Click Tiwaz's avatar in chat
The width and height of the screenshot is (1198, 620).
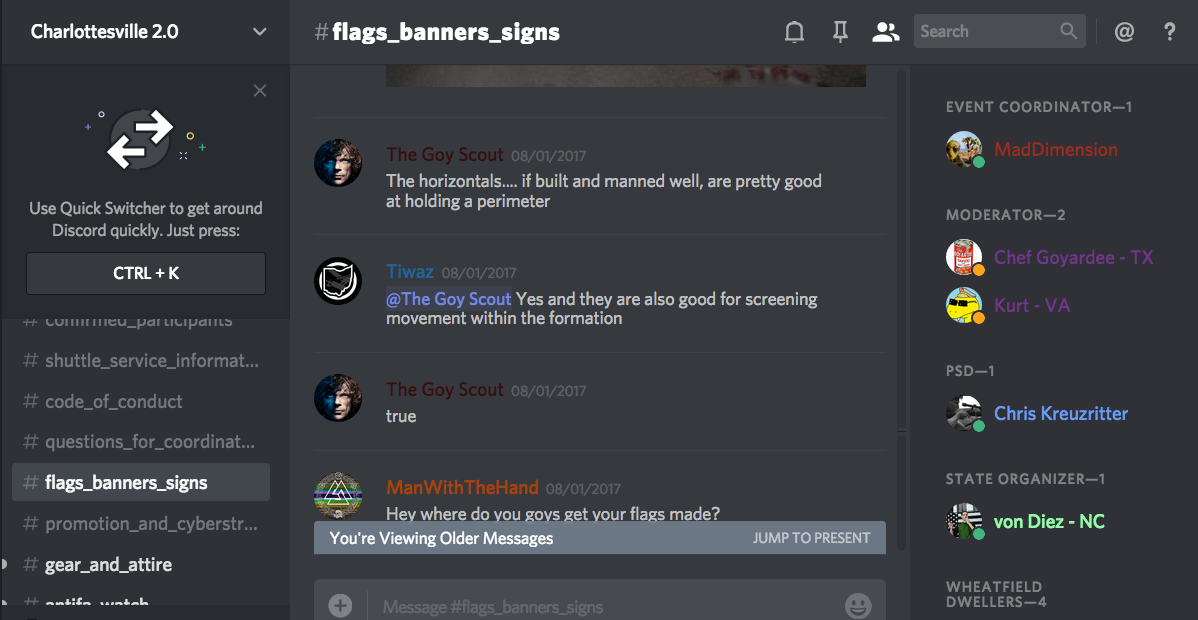(338, 281)
